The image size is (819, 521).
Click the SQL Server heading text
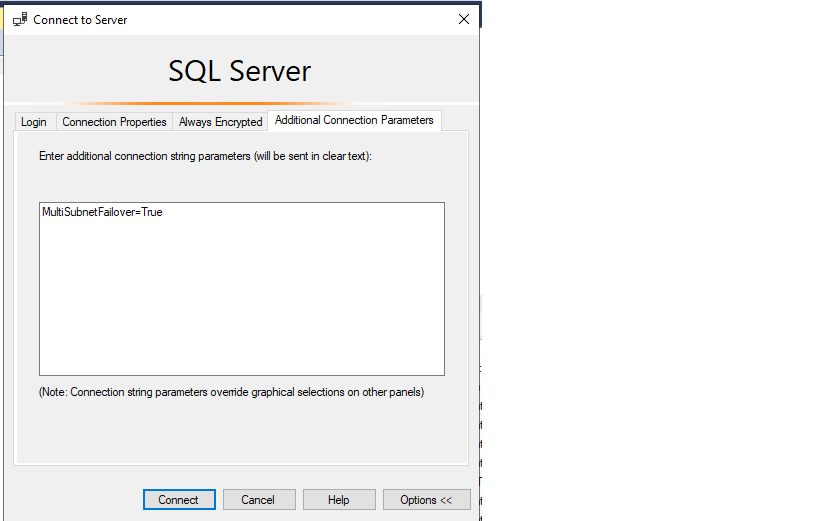(240, 71)
